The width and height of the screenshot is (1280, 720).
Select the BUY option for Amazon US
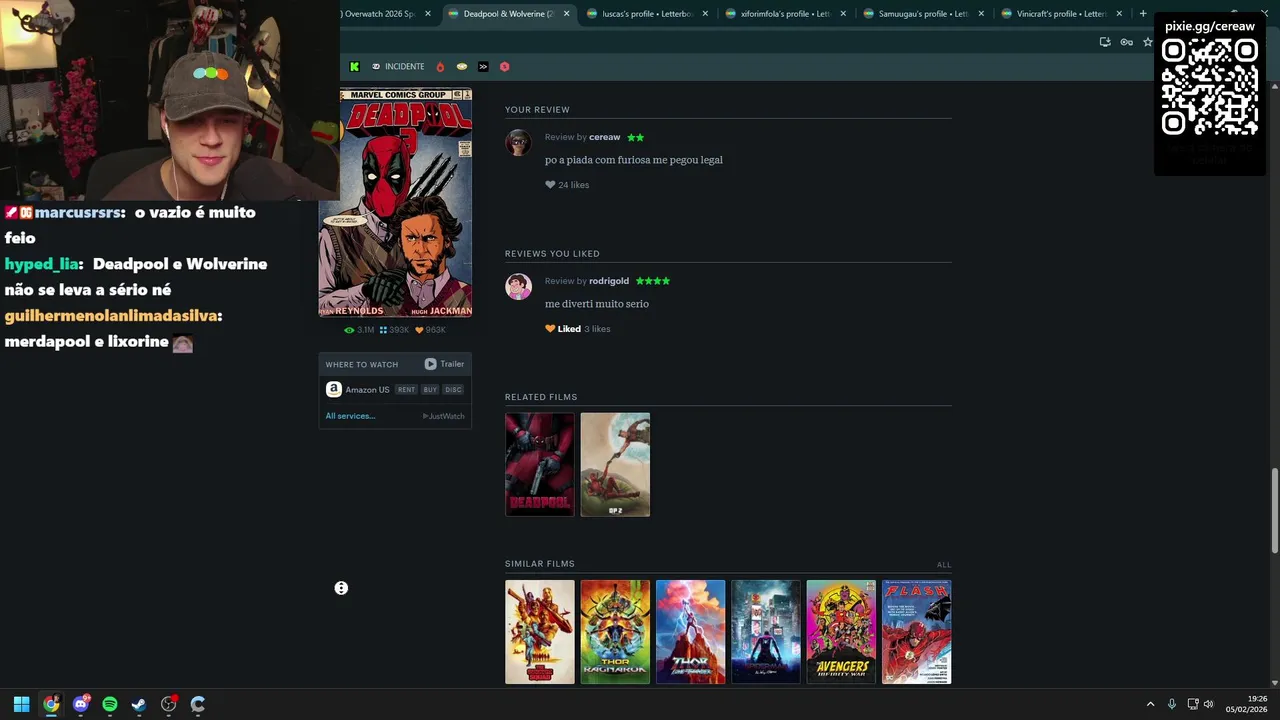[x=430, y=390]
